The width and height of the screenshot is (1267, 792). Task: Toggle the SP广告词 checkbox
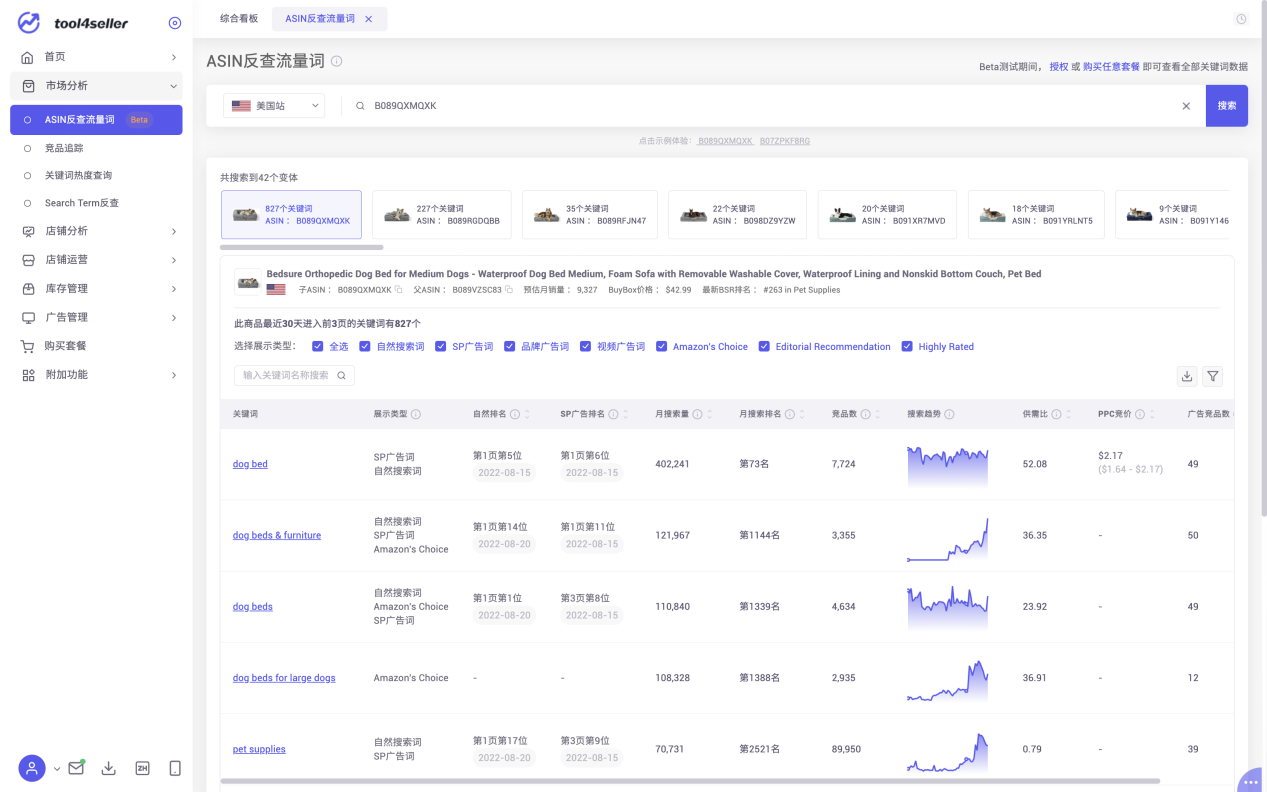pos(441,347)
